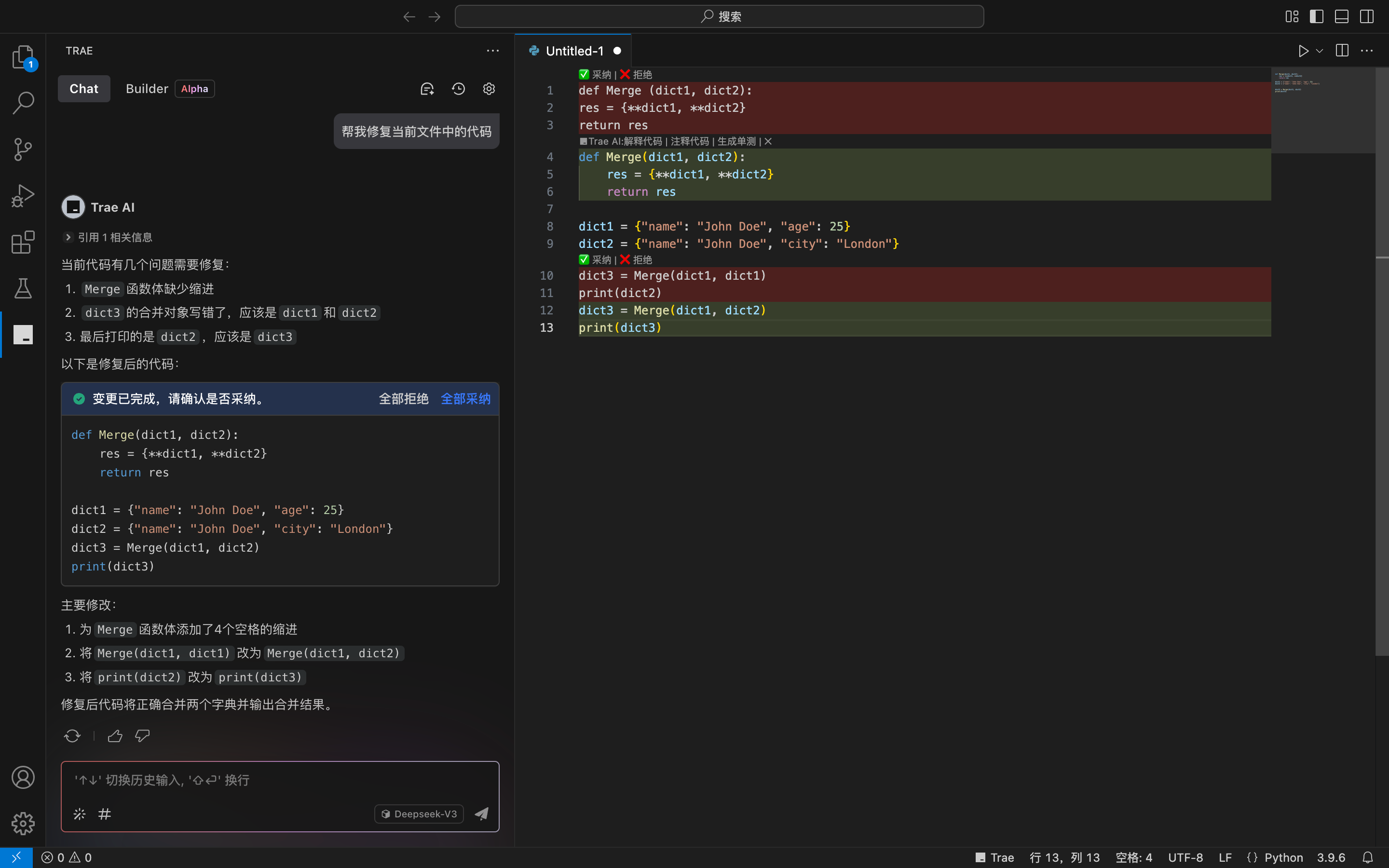1389x868 pixels.
Task: Regenerate the Trae AI response
Action: (x=72, y=735)
